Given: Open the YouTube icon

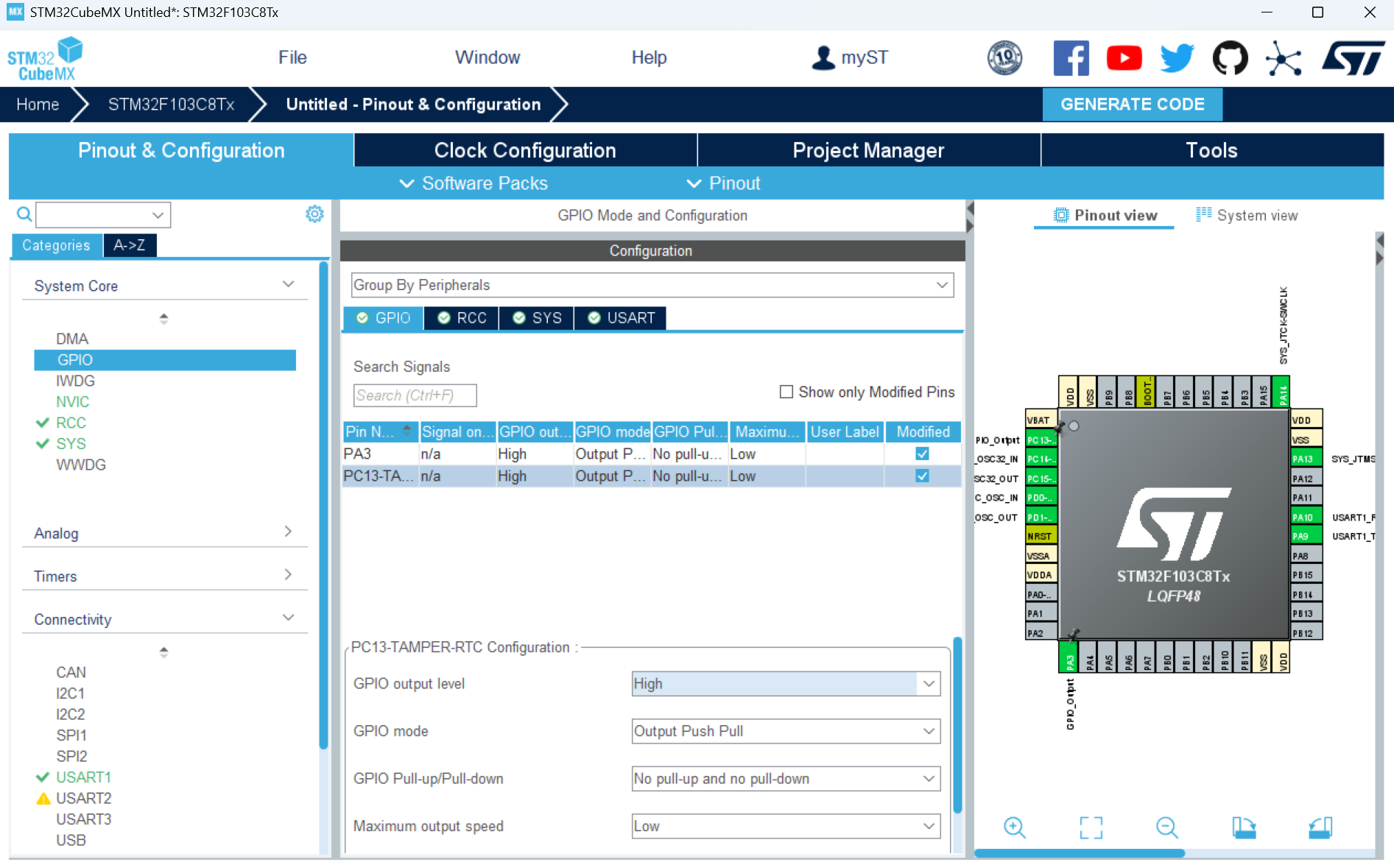Looking at the screenshot, I should (x=1124, y=58).
